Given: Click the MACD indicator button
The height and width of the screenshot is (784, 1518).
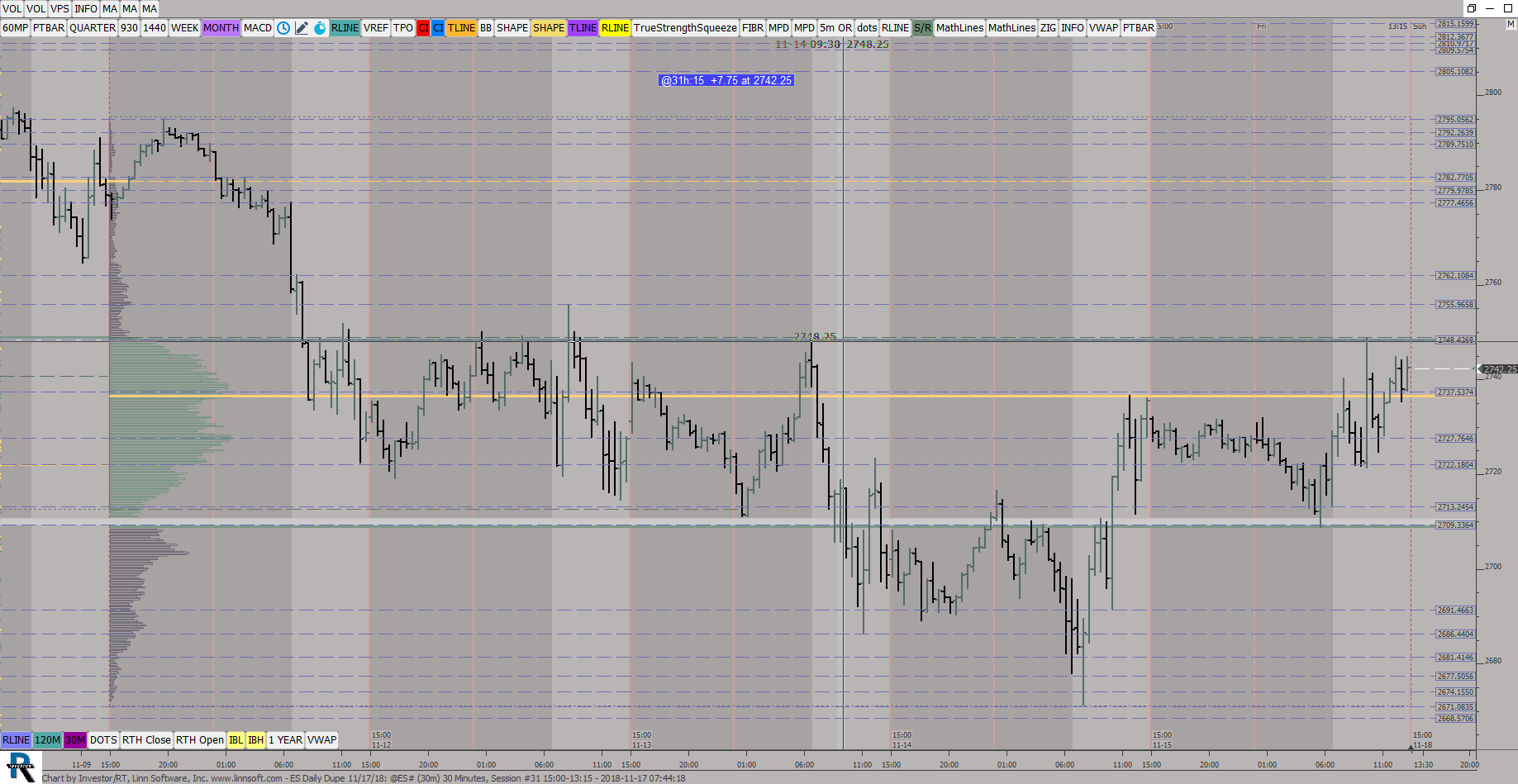Looking at the screenshot, I should (x=258, y=28).
